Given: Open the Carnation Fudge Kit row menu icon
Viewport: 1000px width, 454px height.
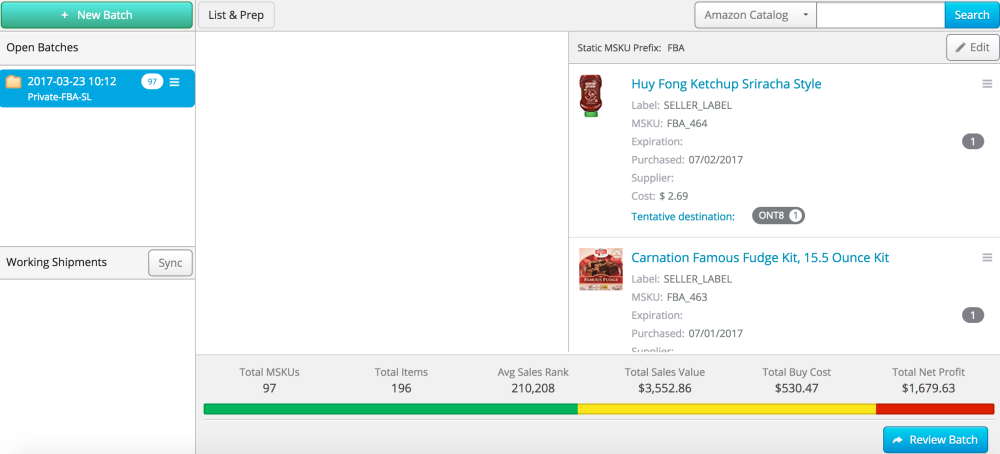Looking at the screenshot, I should (x=987, y=258).
